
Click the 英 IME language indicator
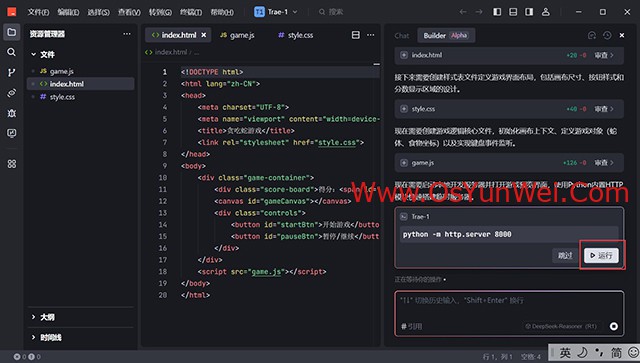565,352
